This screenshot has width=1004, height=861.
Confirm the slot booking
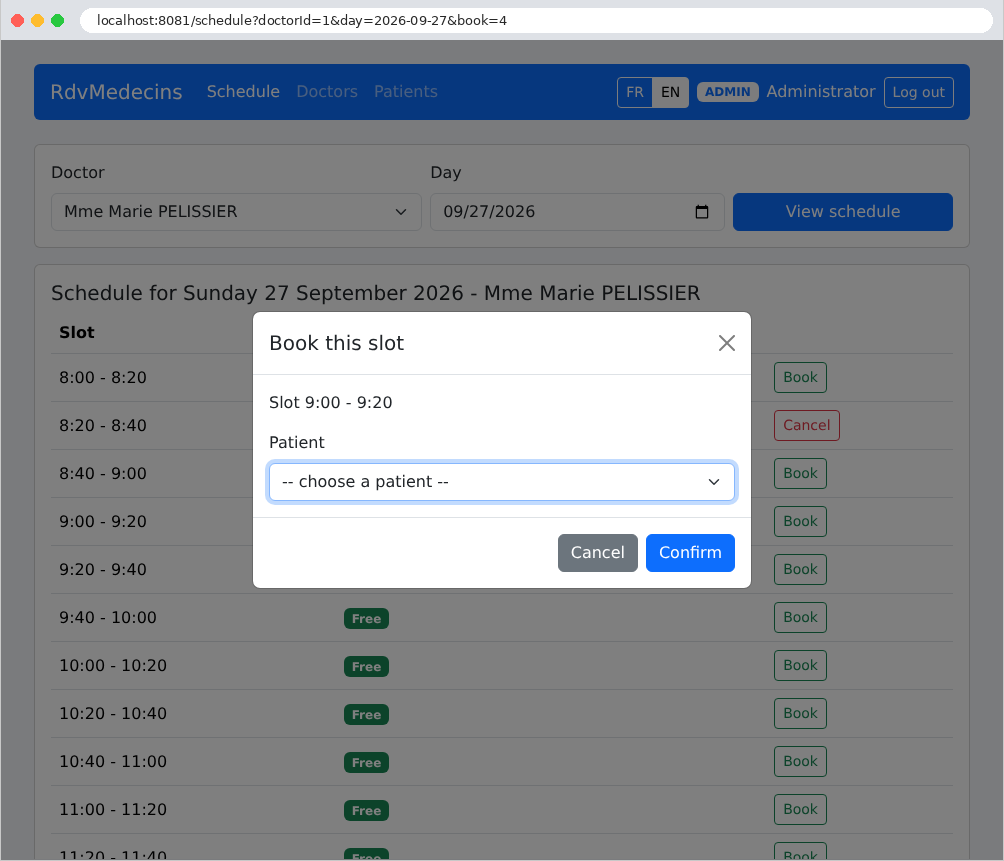pyautogui.click(x=690, y=552)
